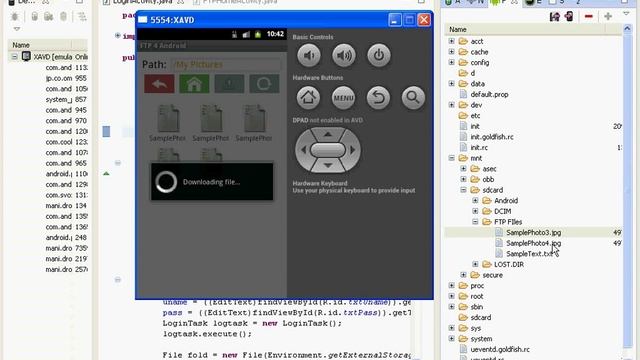Select the secure folder
Image resolution: width=640 pixels, height=360 pixels.
click(x=492, y=275)
